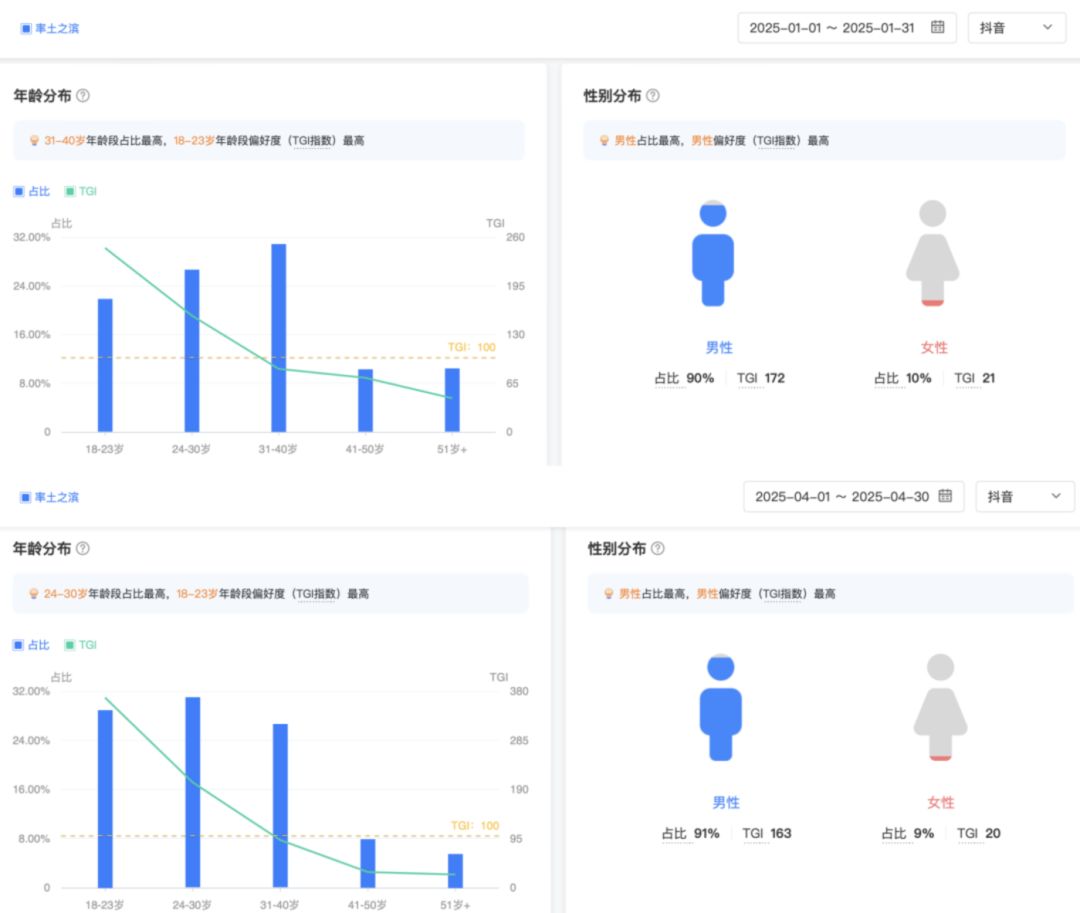
Task: Toggle the 占比 legend in the January chart
Action: point(32,191)
